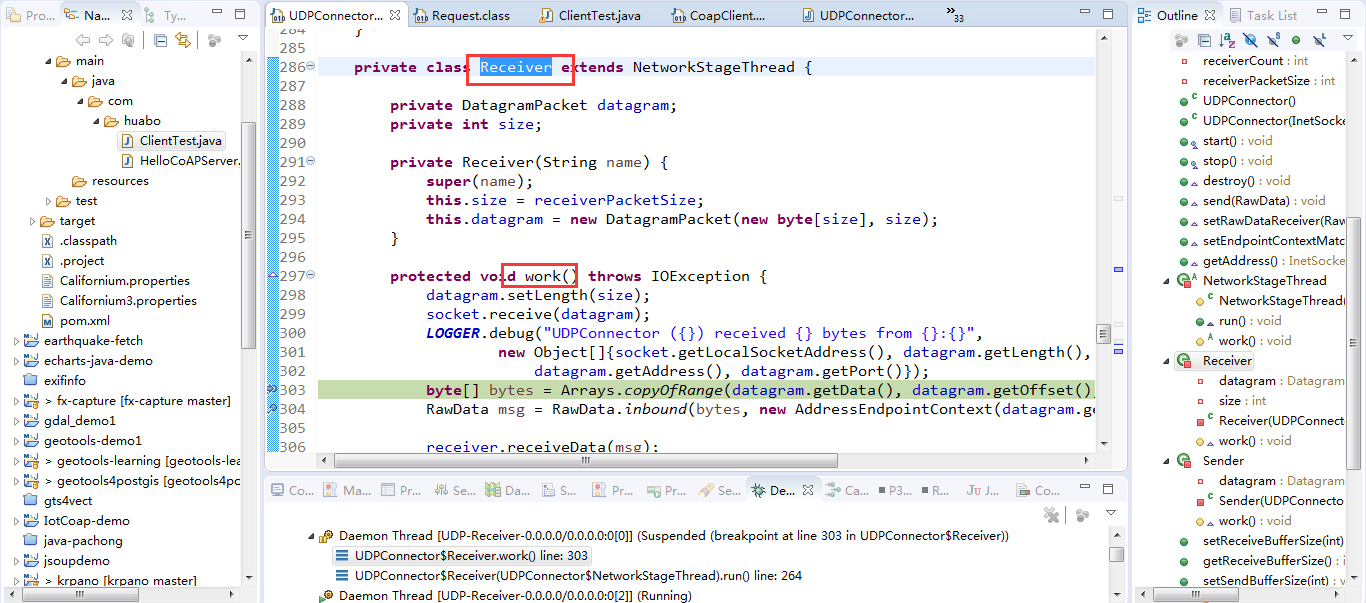Select stack frame run() line 264

click(569, 576)
